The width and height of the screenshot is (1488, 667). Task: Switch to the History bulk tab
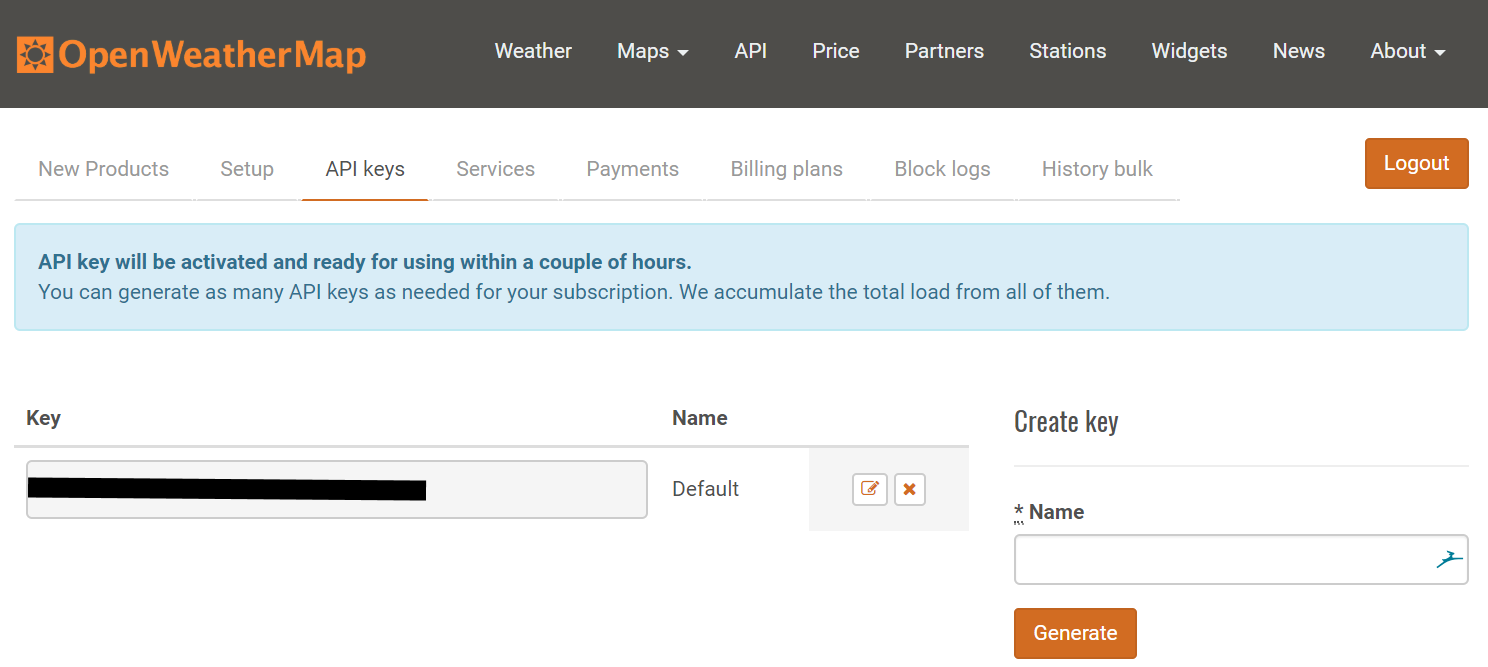coord(1097,169)
